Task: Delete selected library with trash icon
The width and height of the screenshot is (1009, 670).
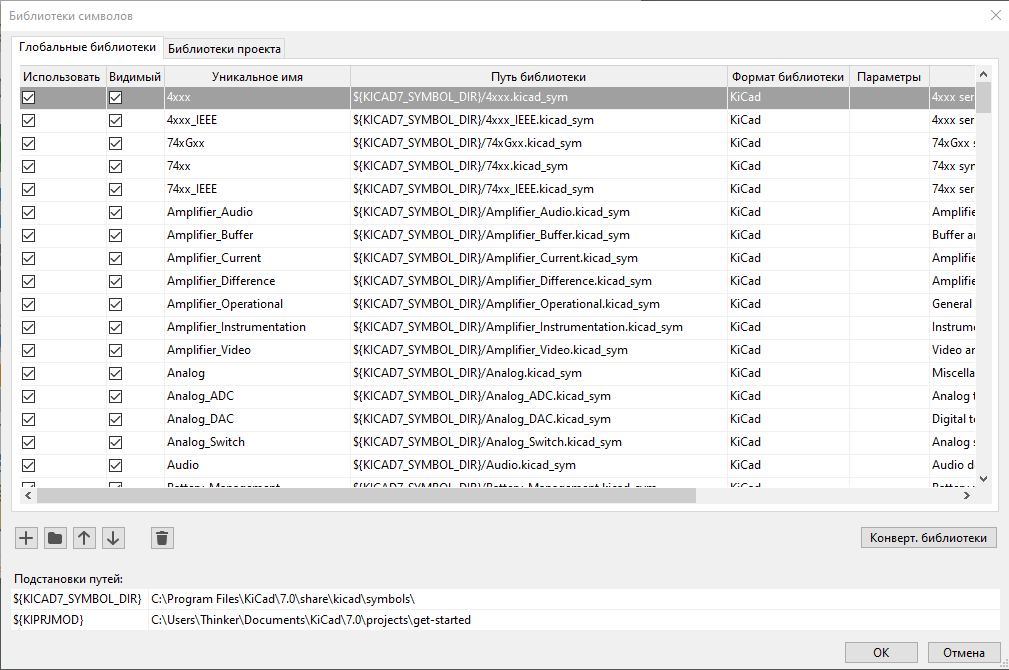Action: [x=163, y=538]
